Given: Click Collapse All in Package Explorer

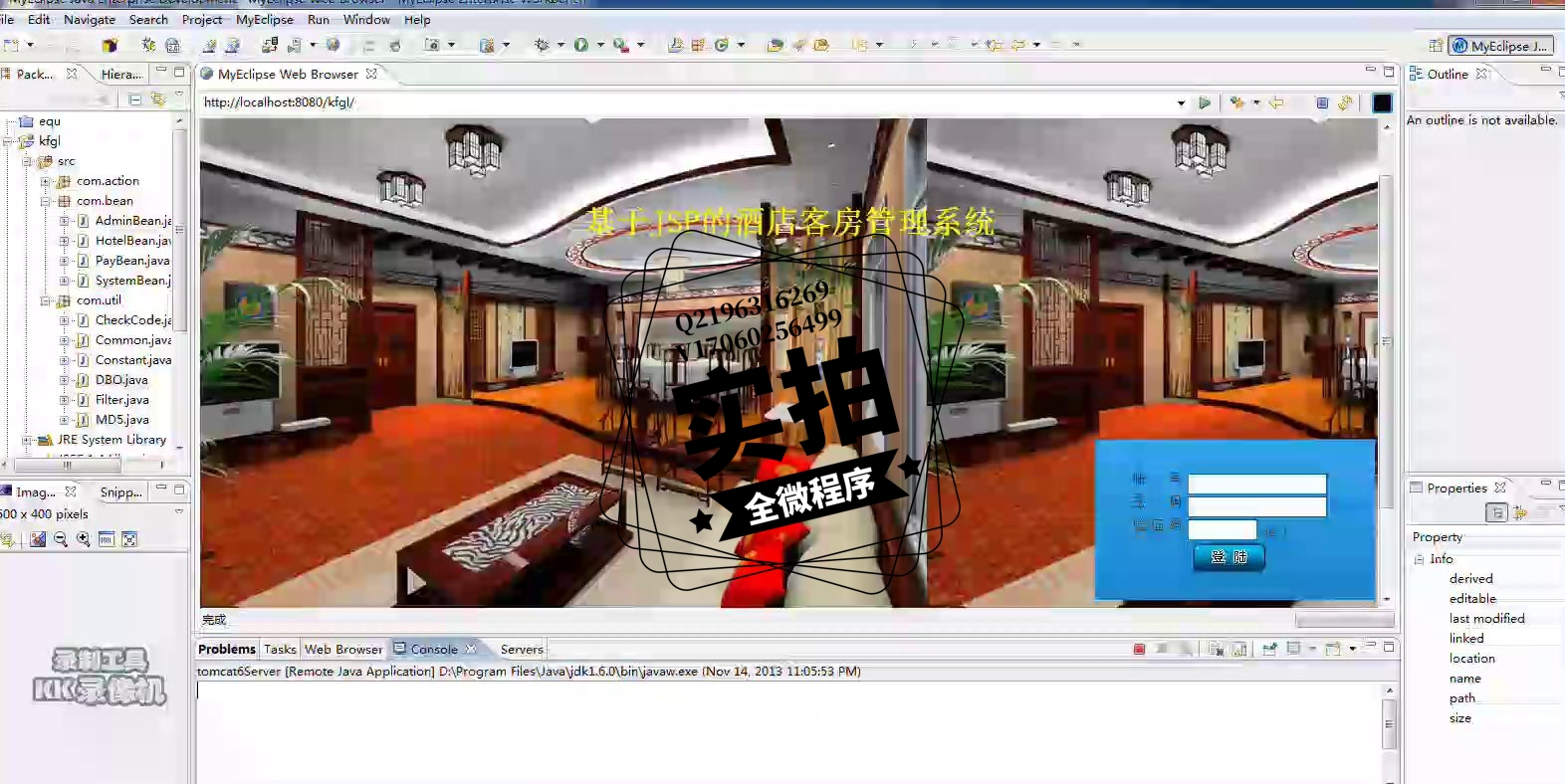Looking at the screenshot, I should tap(135, 98).
